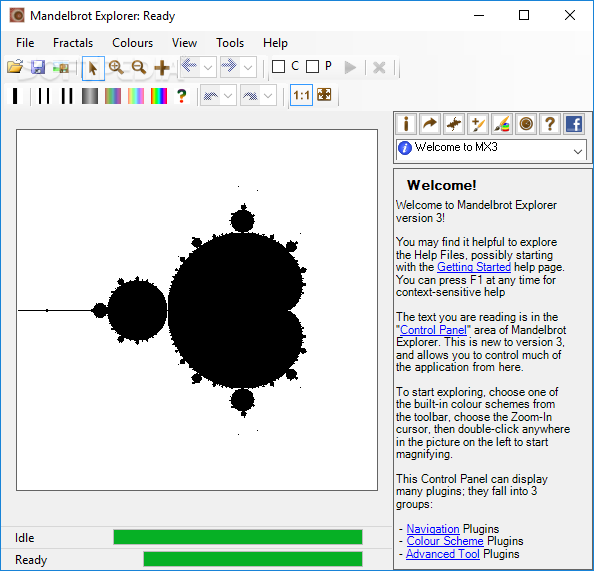Open the Fractals menu
The image size is (594, 571).
coord(73,43)
